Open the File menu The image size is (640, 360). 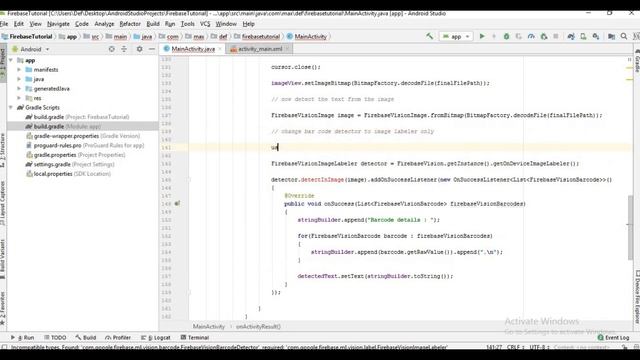pos(4,24)
